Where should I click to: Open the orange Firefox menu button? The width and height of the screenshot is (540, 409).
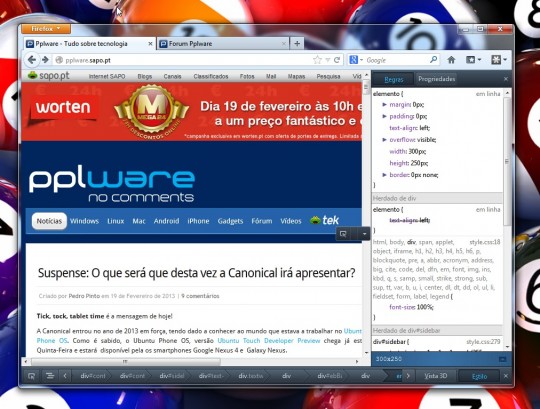(46, 29)
